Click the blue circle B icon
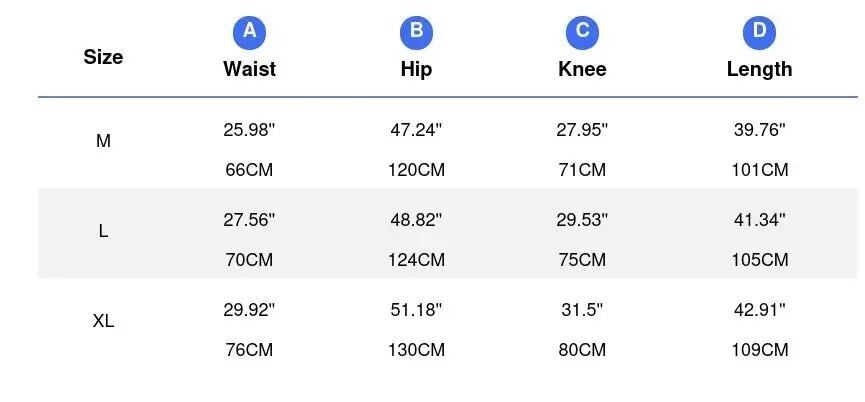Image resolution: width=865 pixels, height=402 pixels. click(x=416, y=32)
